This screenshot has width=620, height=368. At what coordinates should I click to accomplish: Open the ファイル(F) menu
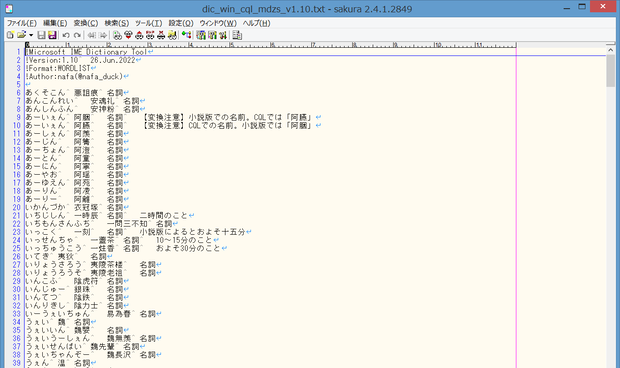pyautogui.click(x=22, y=23)
